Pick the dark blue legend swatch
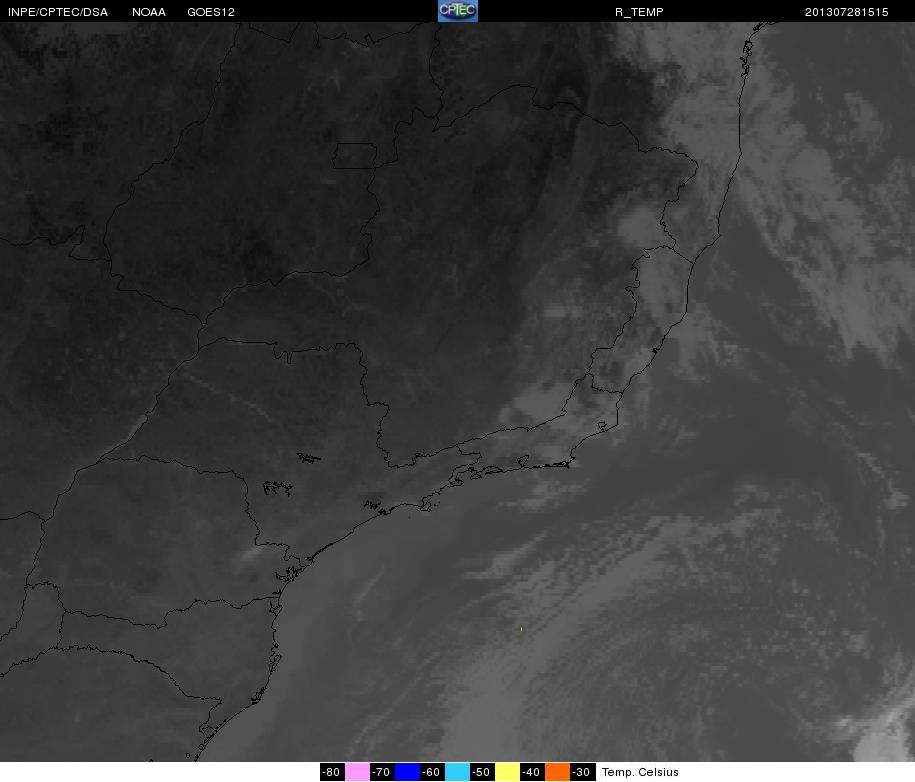The image size is (915, 782). click(x=407, y=772)
